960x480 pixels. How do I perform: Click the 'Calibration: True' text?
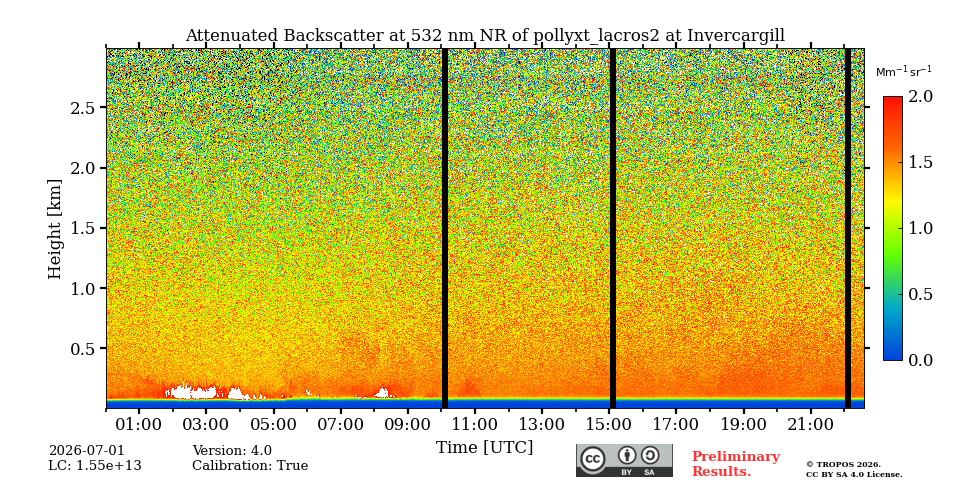pyautogui.click(x=250, y=466)
